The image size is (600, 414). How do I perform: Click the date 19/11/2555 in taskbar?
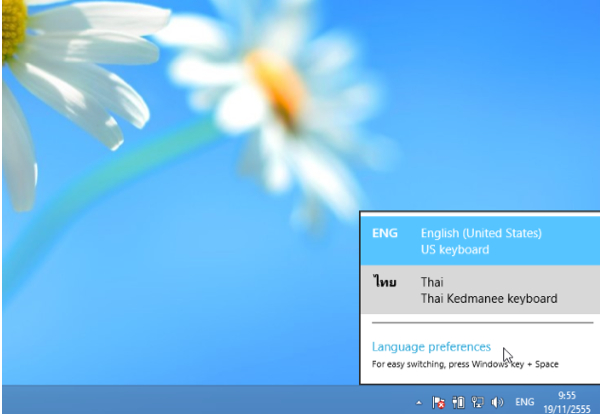point(567,409)
